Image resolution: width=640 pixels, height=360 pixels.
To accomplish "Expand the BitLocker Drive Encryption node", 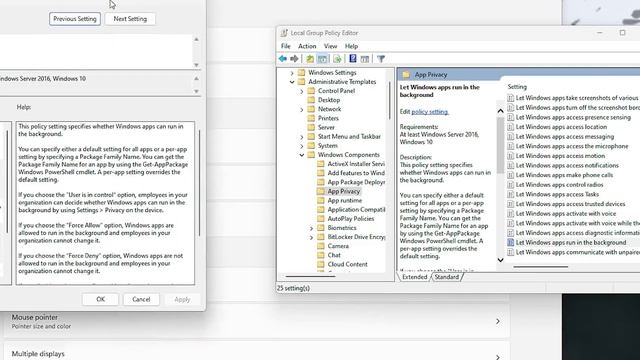I will pos(311,237).
